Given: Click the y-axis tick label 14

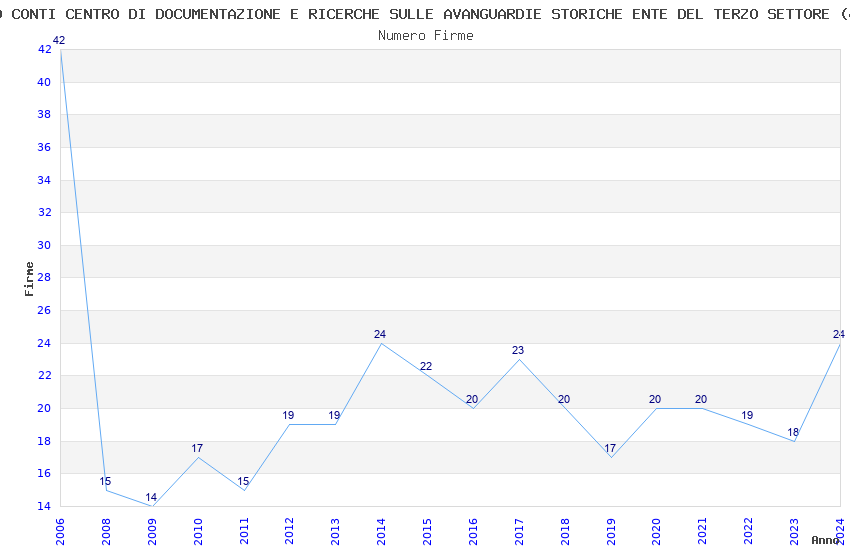Looking at the screenshot, I should point(44,507).
